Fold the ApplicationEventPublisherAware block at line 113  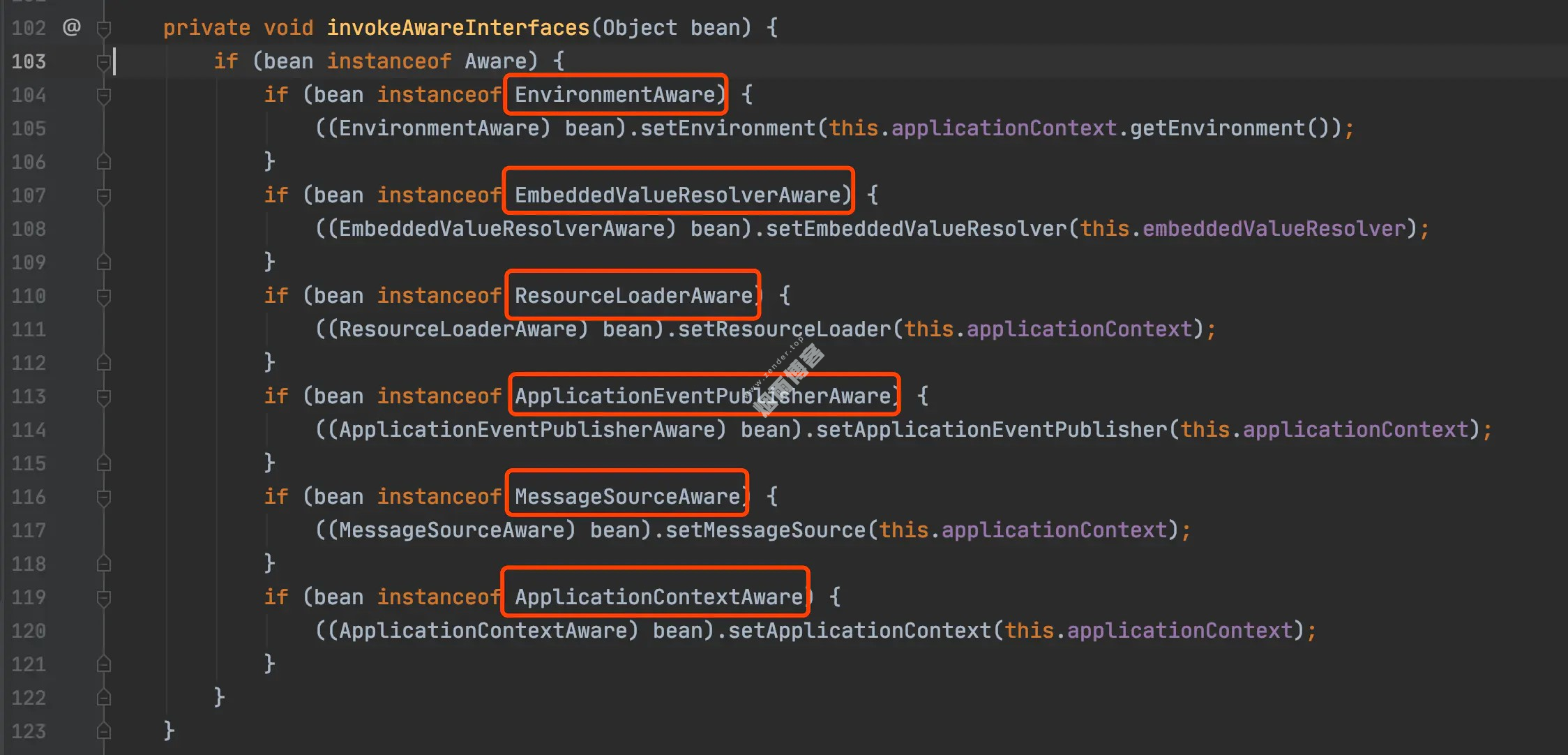click(x=104, y=397)
